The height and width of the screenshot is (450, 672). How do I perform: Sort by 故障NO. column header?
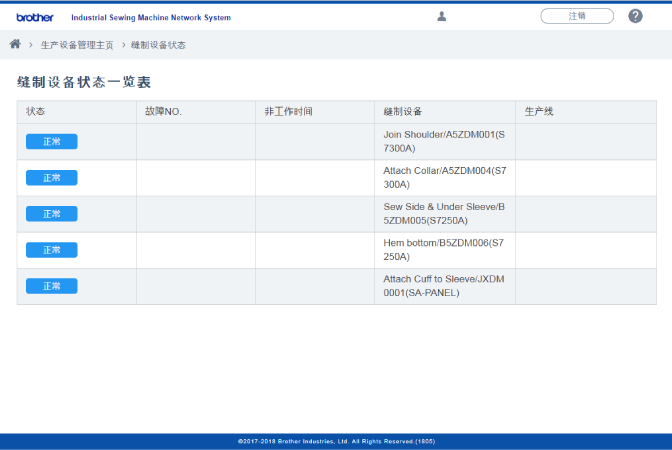point(162,111)
